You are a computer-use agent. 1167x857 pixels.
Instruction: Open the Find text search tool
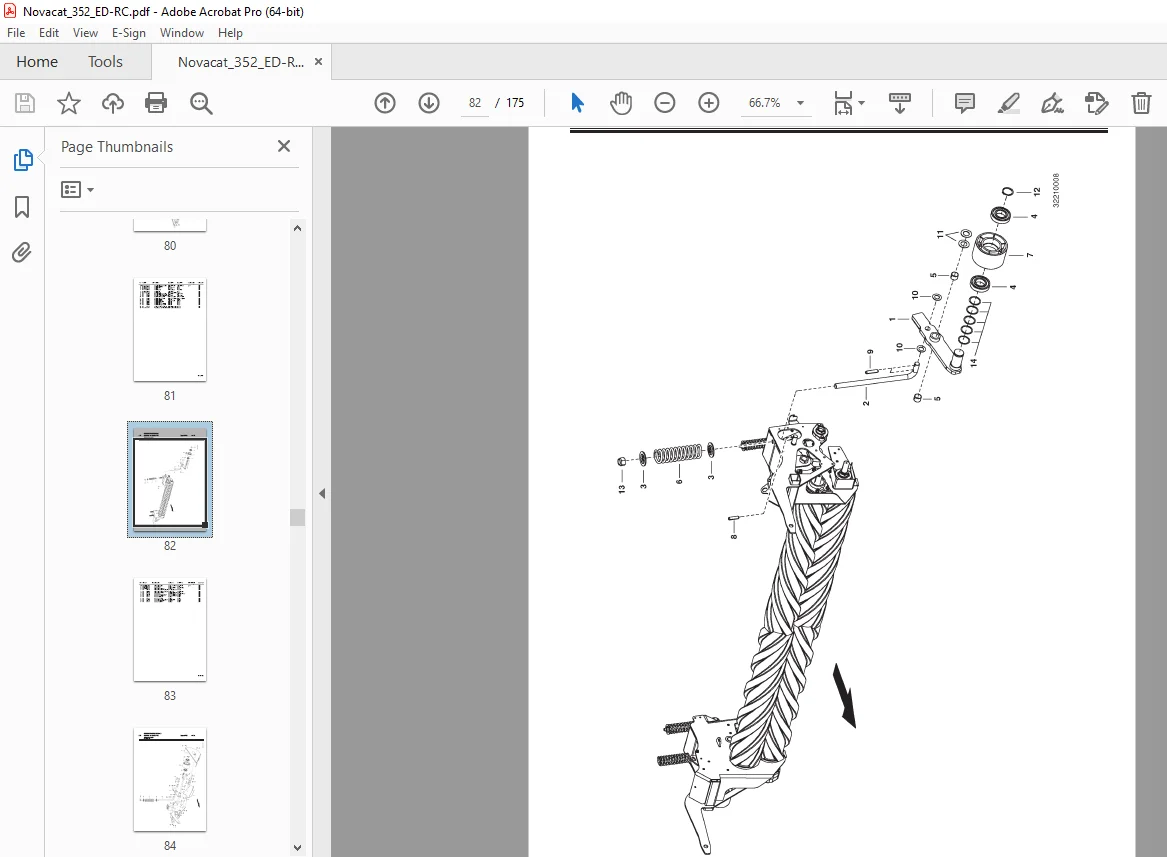[x=201, y=103]
